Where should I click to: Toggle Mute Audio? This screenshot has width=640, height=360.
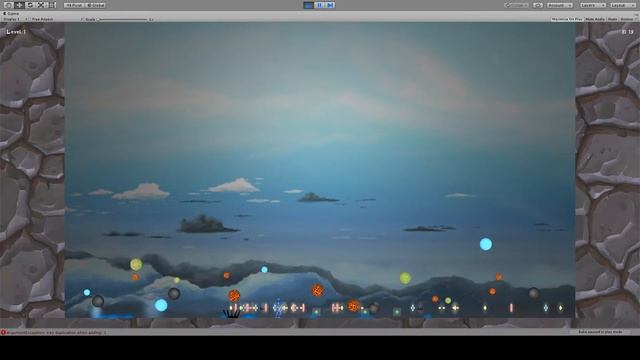(x=595, y=19)
